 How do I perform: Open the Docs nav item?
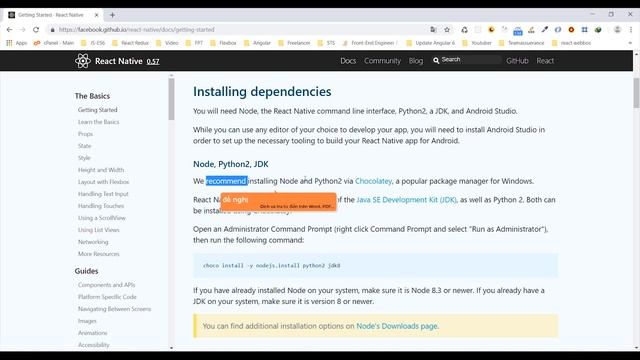click(x=348, y=61)
